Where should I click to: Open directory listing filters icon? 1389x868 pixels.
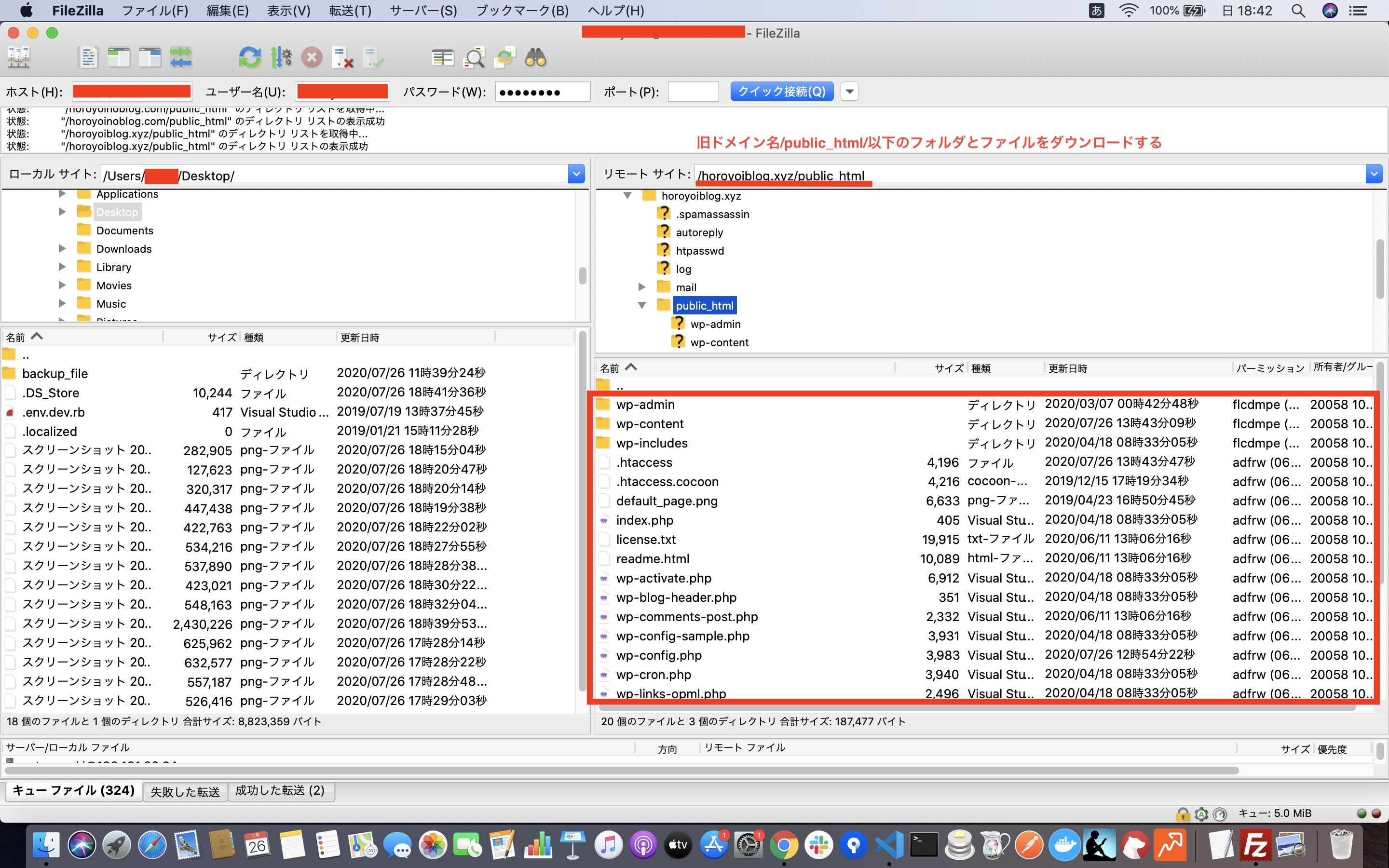click(x=443, y=57)
